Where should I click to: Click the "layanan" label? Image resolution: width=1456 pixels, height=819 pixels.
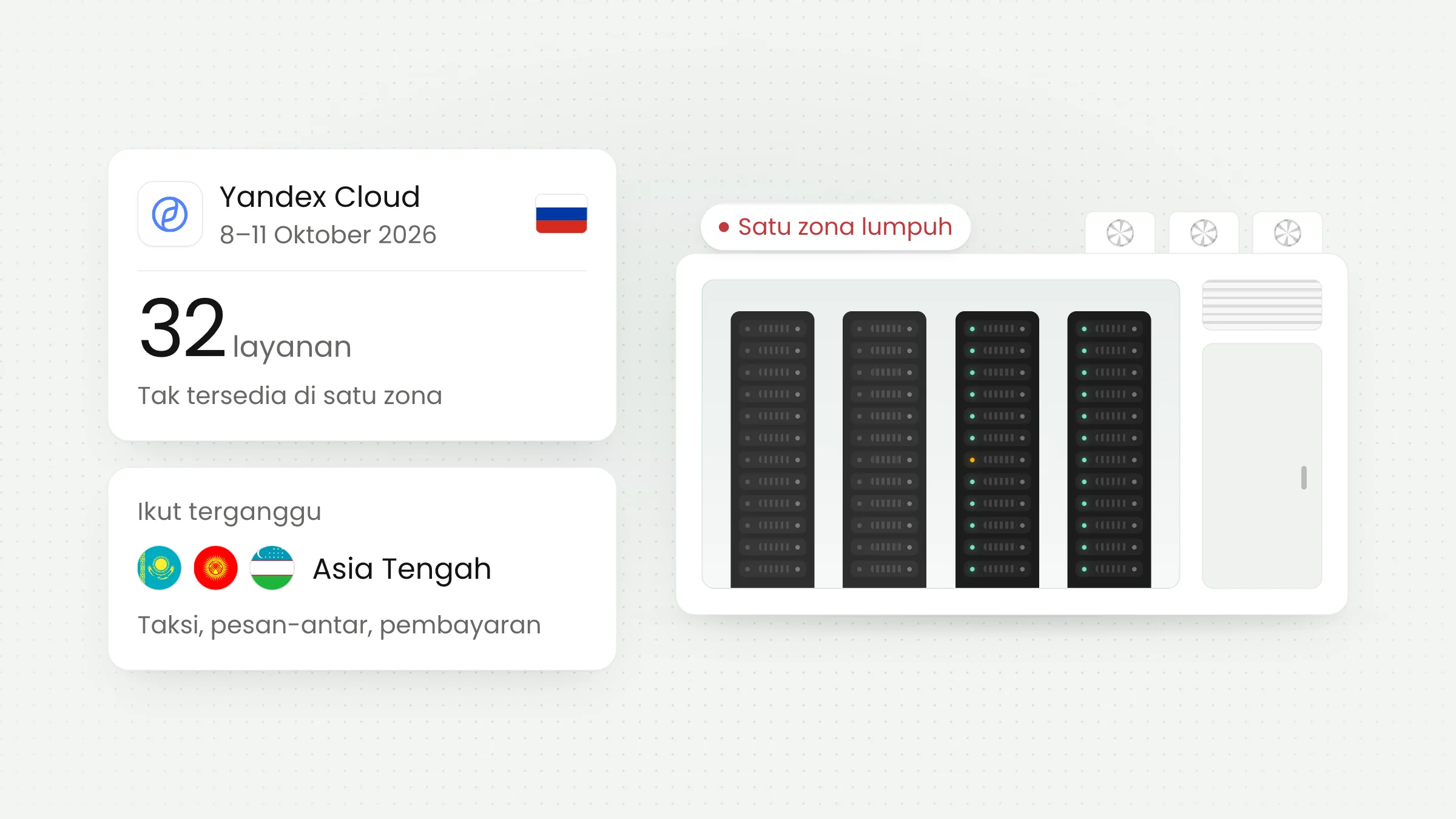point(292,347)
